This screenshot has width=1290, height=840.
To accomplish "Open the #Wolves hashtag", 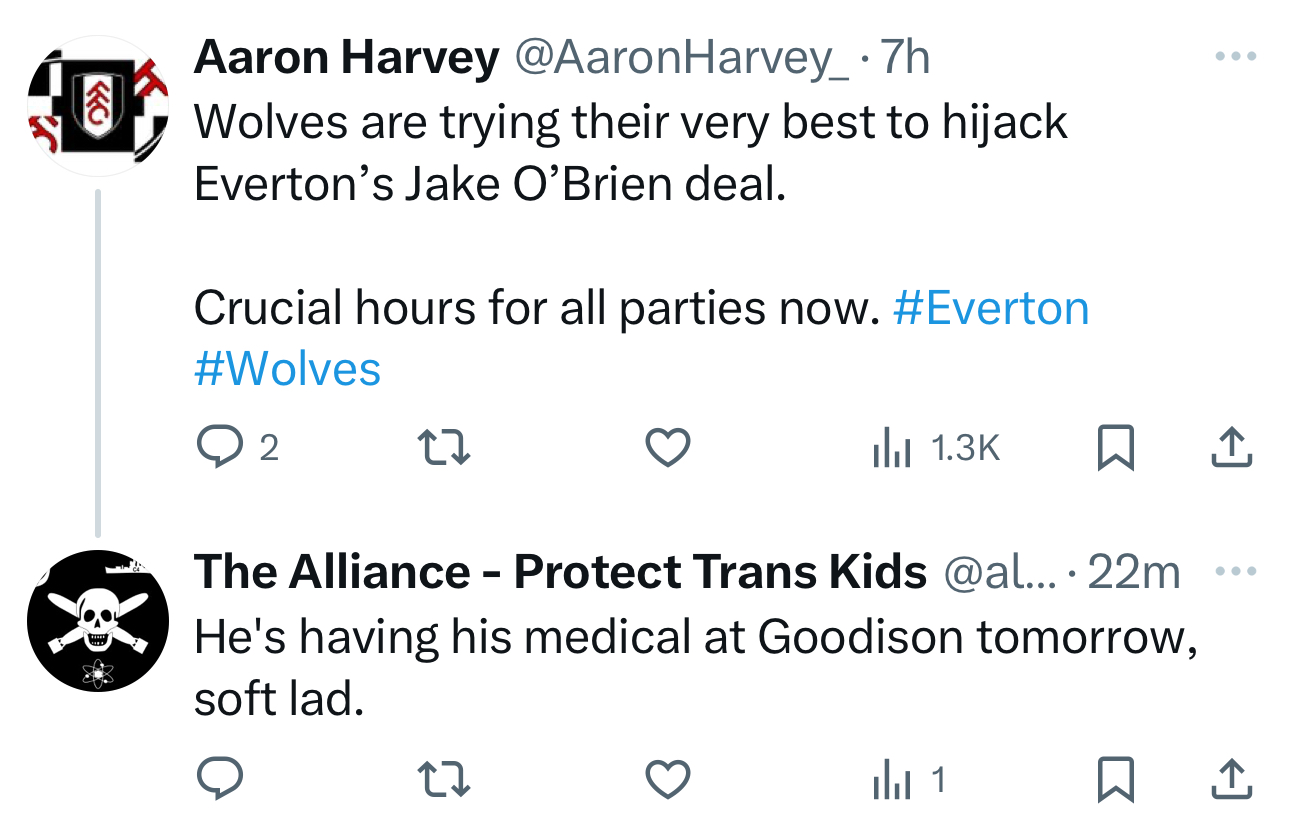I will coord(288,369).
